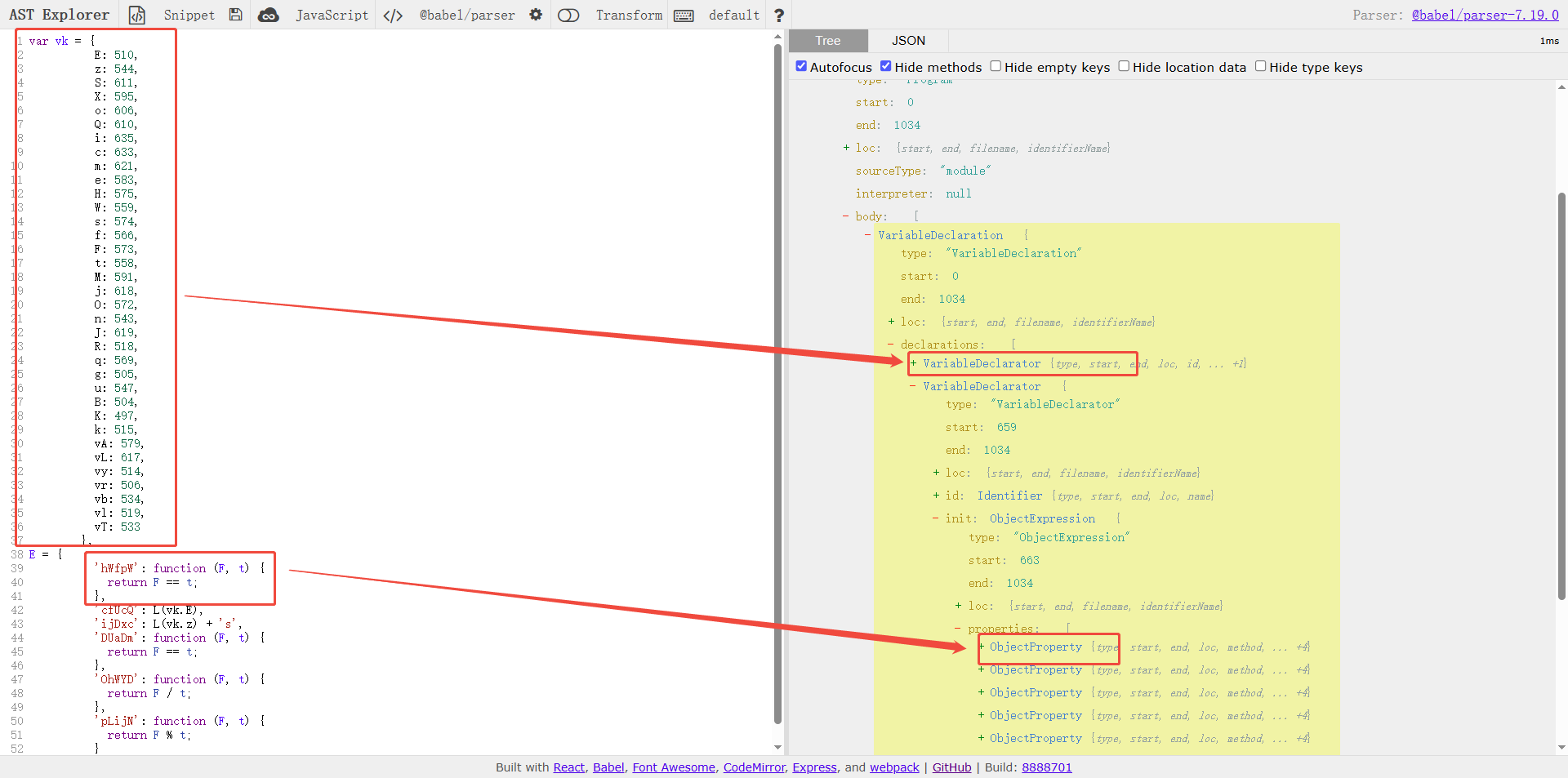Image resolution: width=1568 pixels, height=778 pixels.
Task: Click the Snippet file-code icon
Action: pyautogui.click(x=137, y=15)
